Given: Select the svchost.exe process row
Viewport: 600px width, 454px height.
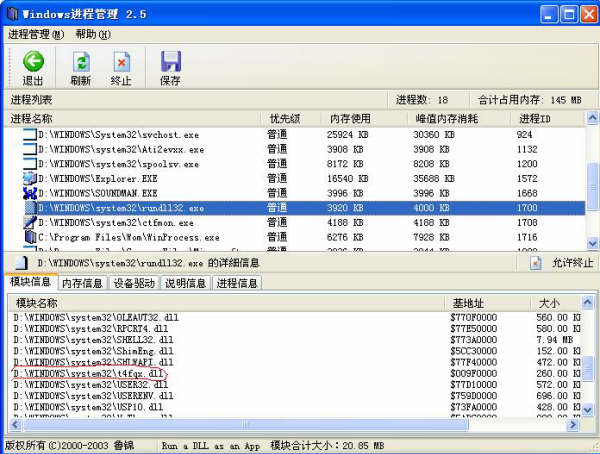Looking at the screenshot, I should click(295, 135).
